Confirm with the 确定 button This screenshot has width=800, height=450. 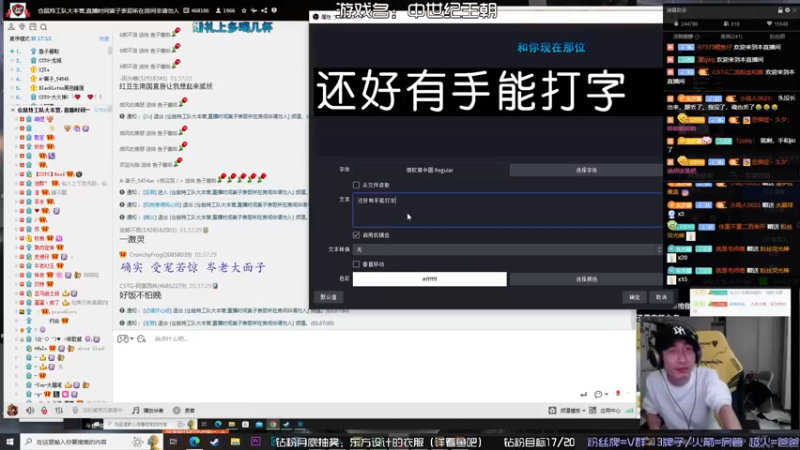point(634,297)
